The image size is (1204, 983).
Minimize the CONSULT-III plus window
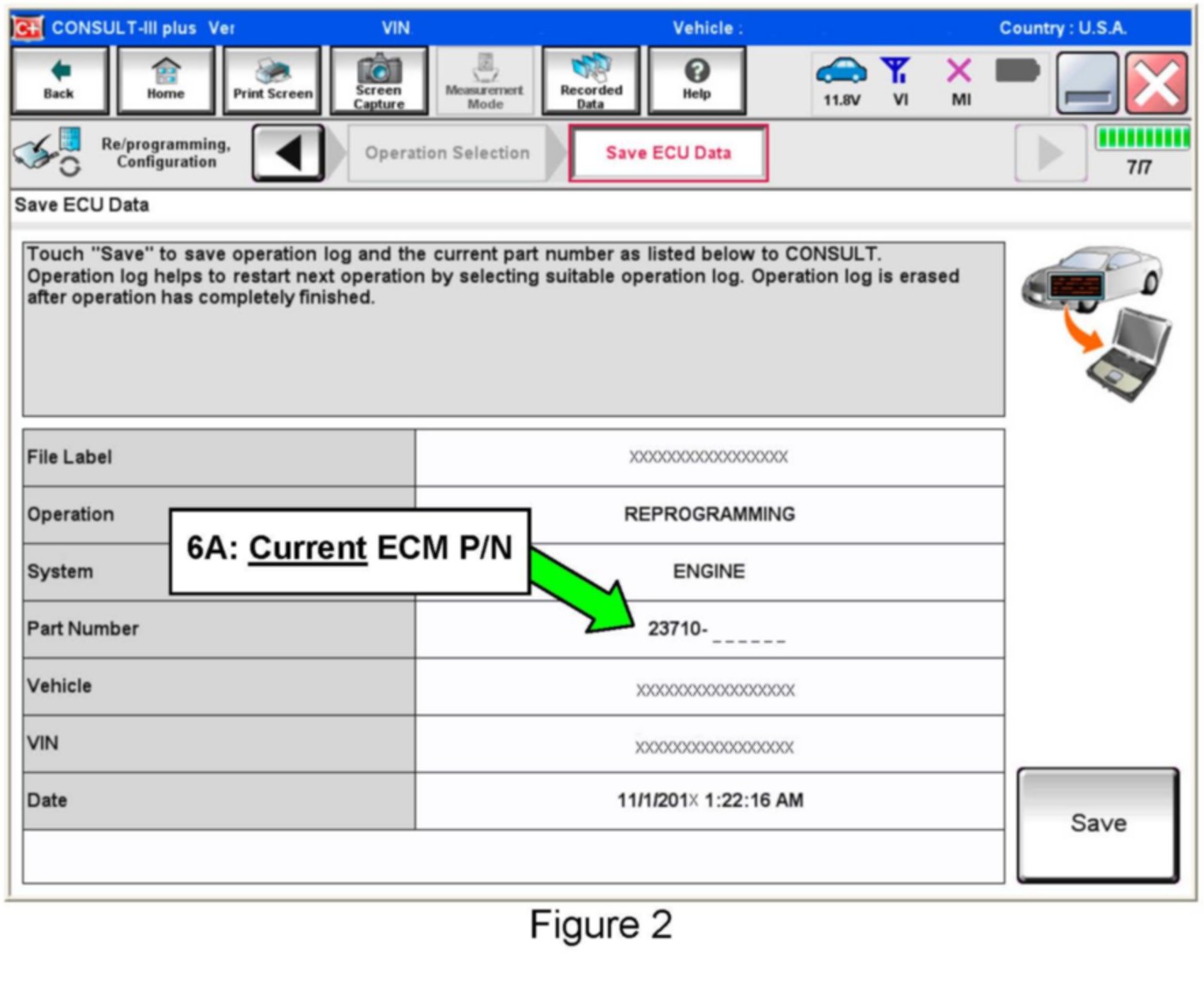(1087, 84)
